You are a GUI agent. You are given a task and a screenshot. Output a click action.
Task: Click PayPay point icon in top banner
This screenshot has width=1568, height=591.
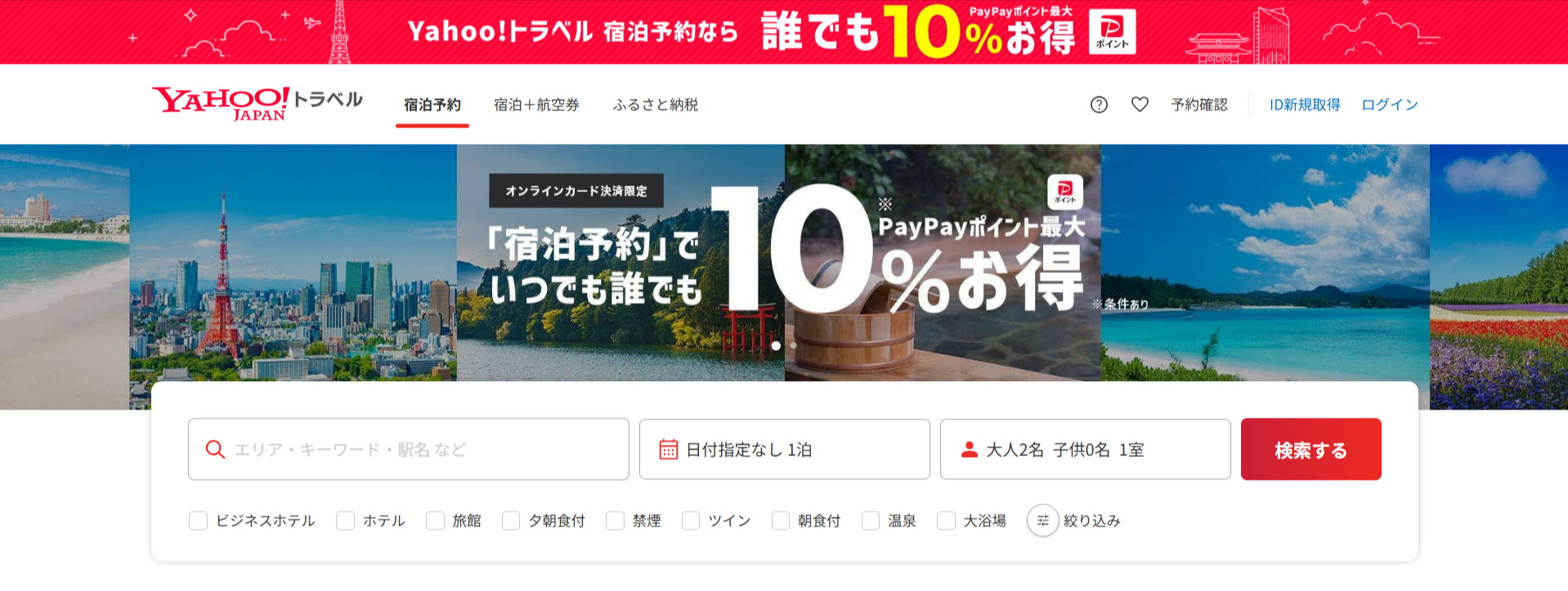click(1112, 32)
